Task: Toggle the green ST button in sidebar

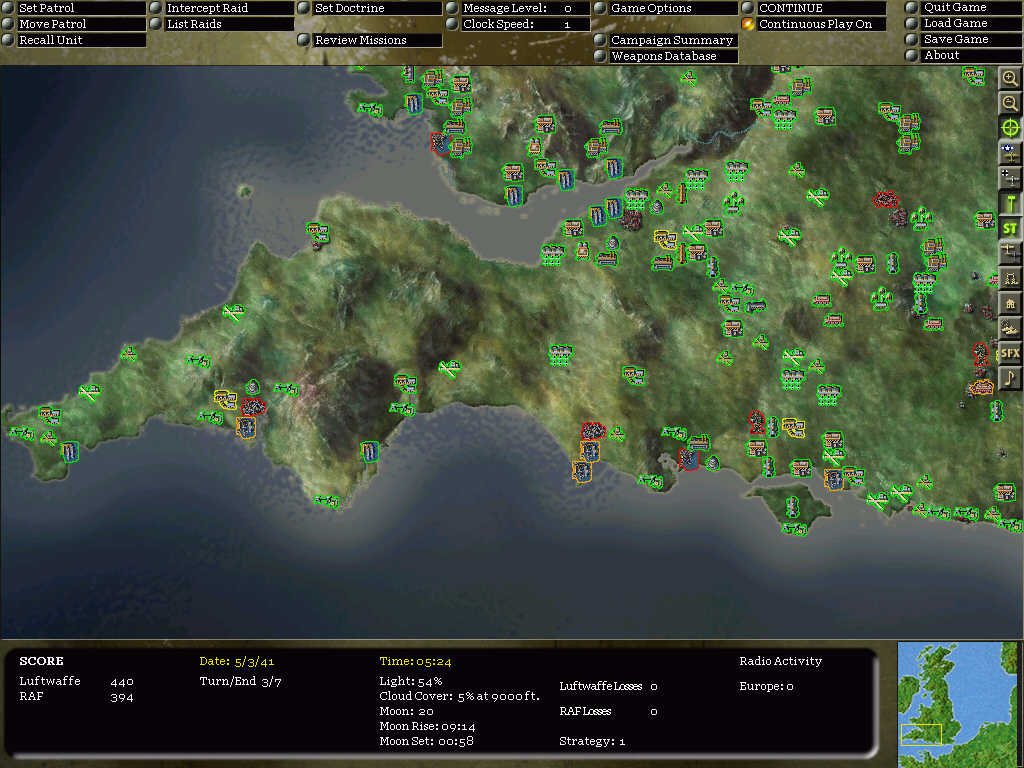Action: (1010, 228)
